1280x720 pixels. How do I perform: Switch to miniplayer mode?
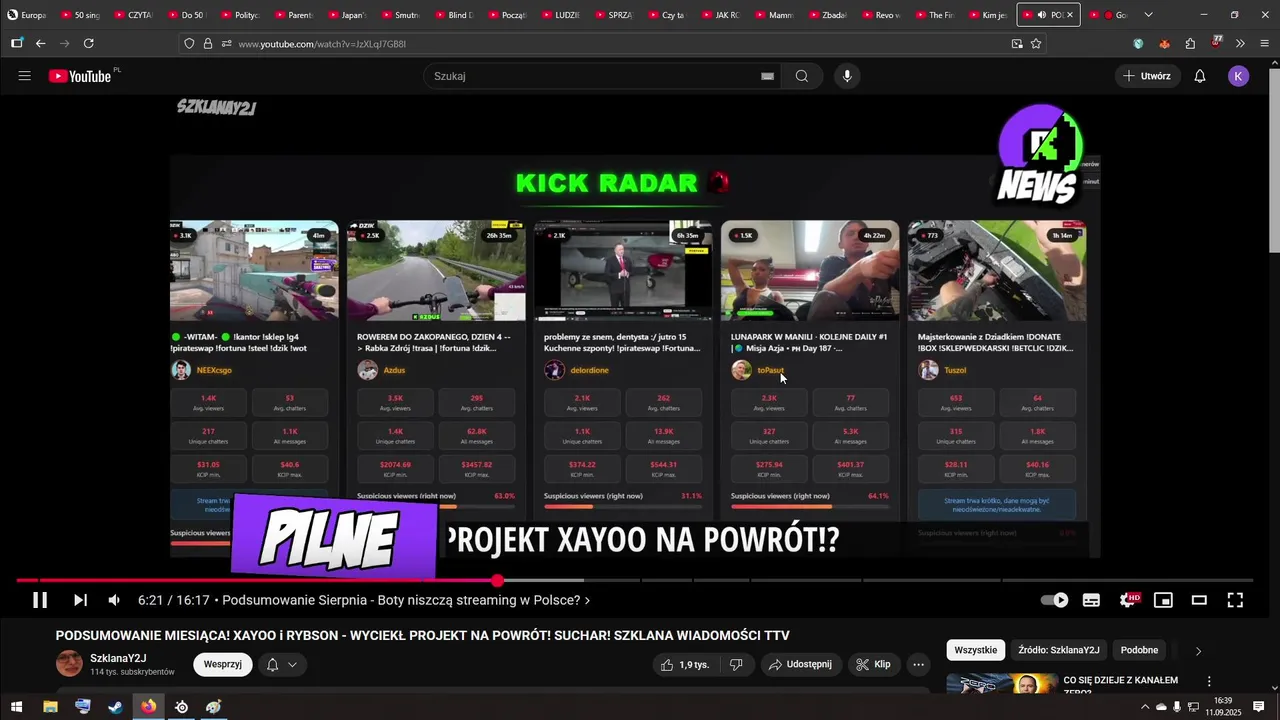coord(1163,600)
